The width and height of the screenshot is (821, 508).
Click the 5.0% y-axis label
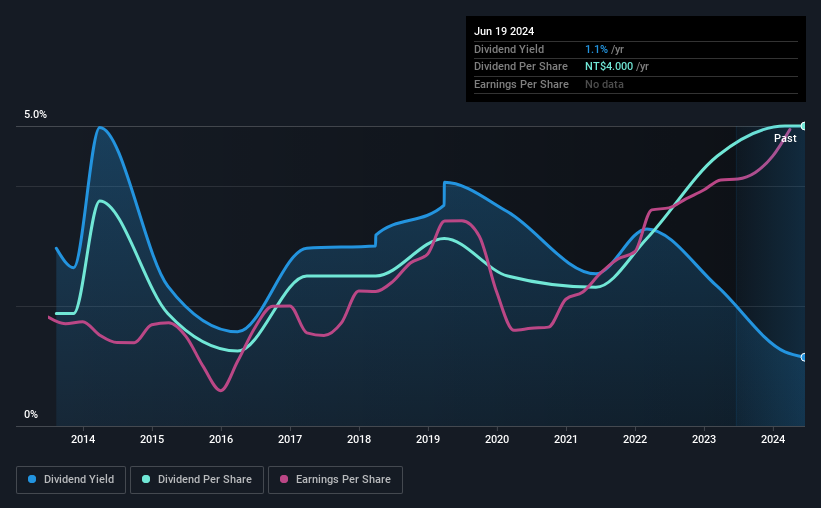click(36, 115)
